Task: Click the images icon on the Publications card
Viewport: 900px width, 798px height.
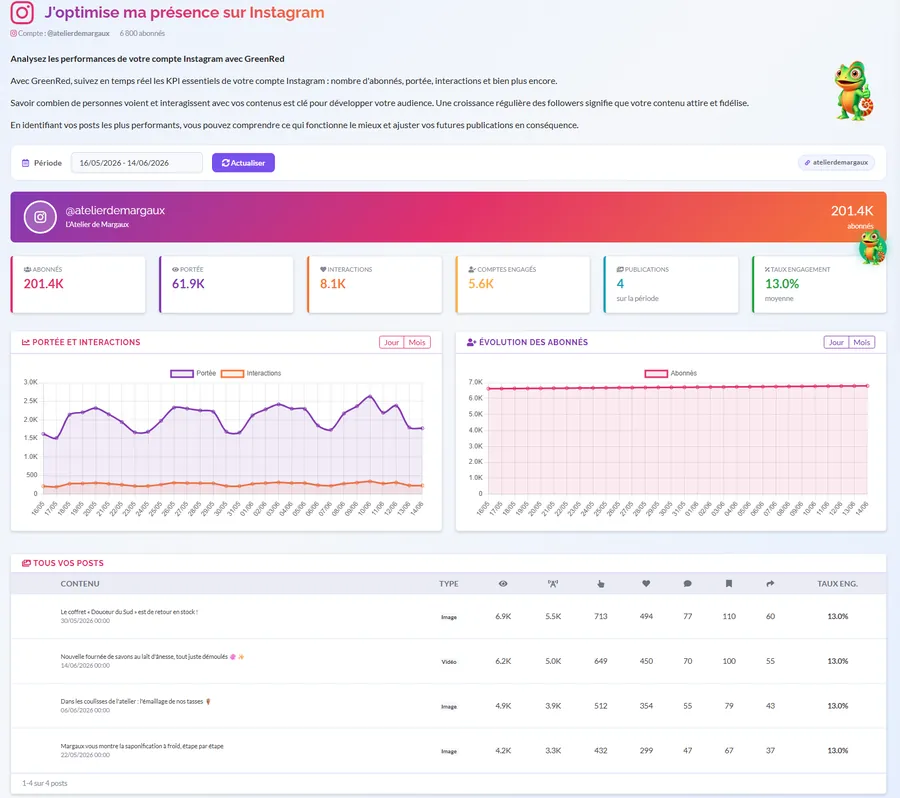Action: pos(620,269)
